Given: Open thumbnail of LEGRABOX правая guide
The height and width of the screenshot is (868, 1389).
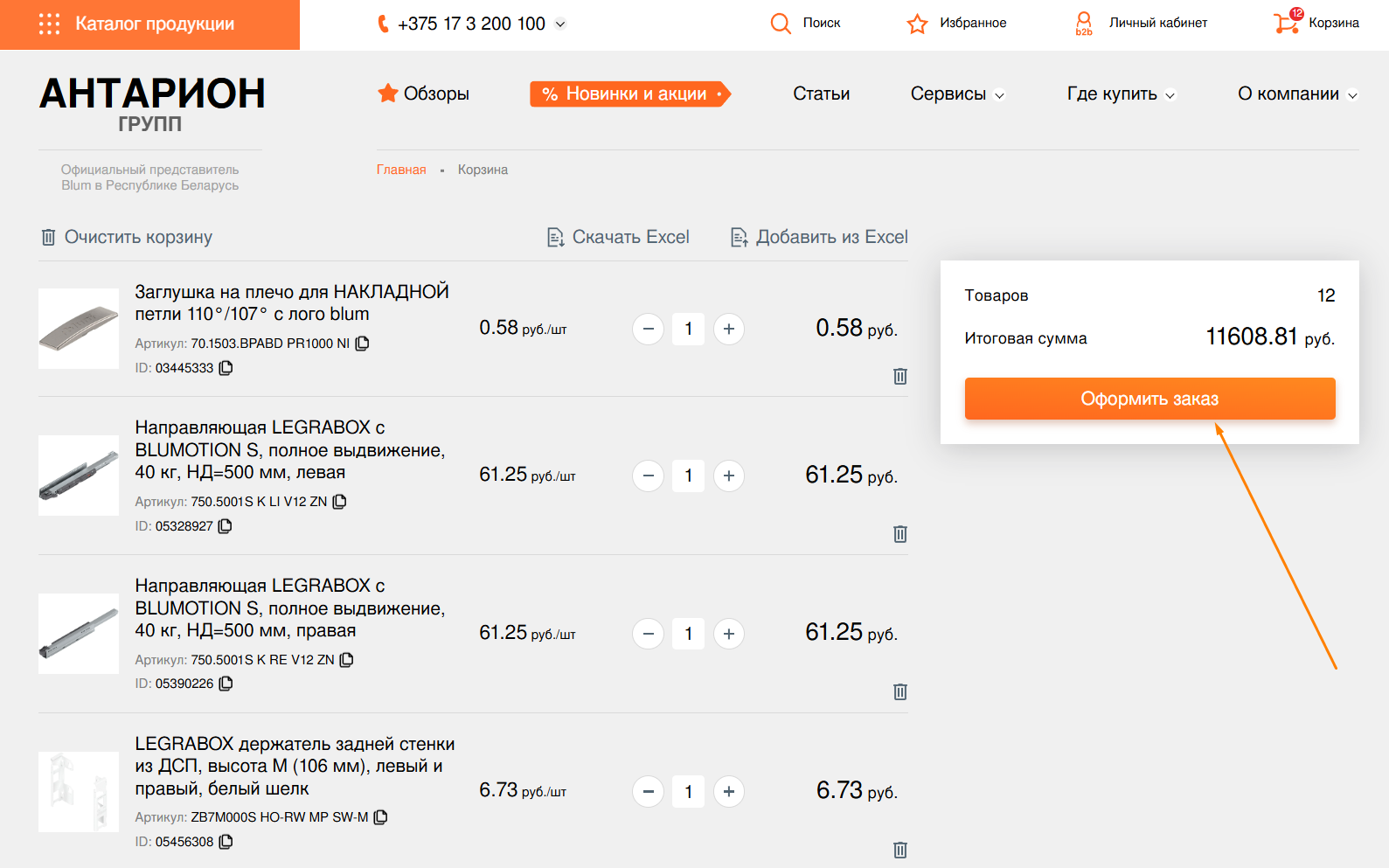Looking at the screenshot, I should 79,634.
